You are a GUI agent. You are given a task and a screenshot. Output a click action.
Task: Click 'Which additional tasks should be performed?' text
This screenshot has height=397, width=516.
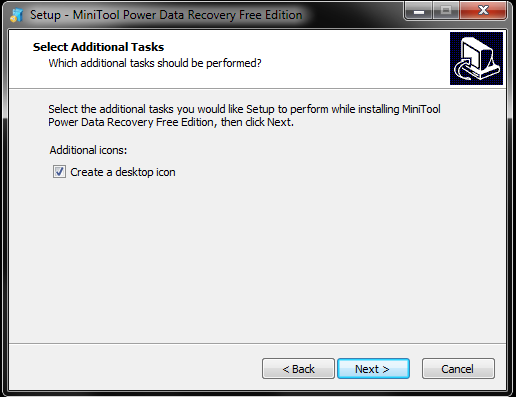155,63
